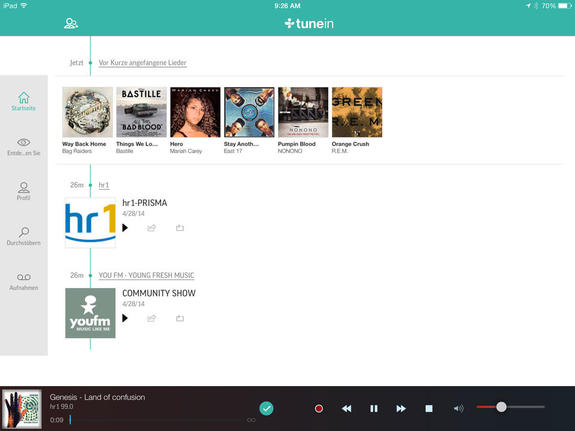Open the Vor Kurze angefangene Lieder link
The width and height of the screenshot is (575, 431).
[143, 63]
